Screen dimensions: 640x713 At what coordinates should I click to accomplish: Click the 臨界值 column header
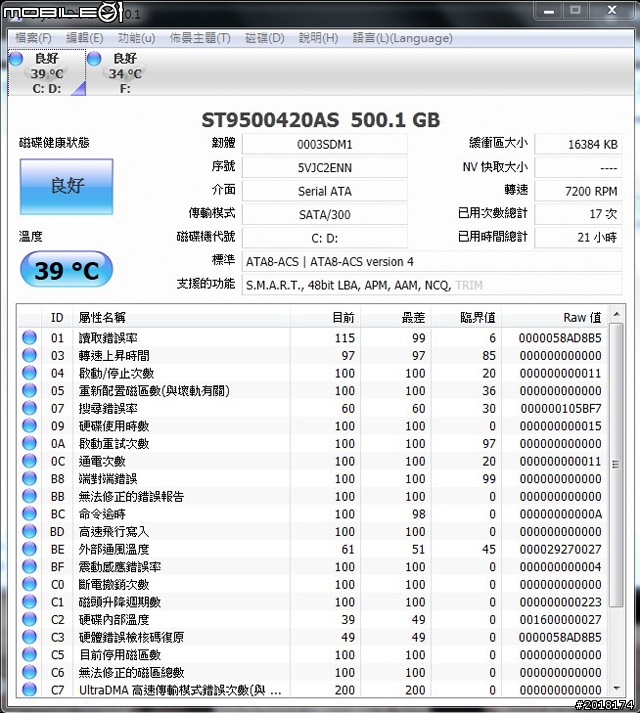click(x=466, y=317)
